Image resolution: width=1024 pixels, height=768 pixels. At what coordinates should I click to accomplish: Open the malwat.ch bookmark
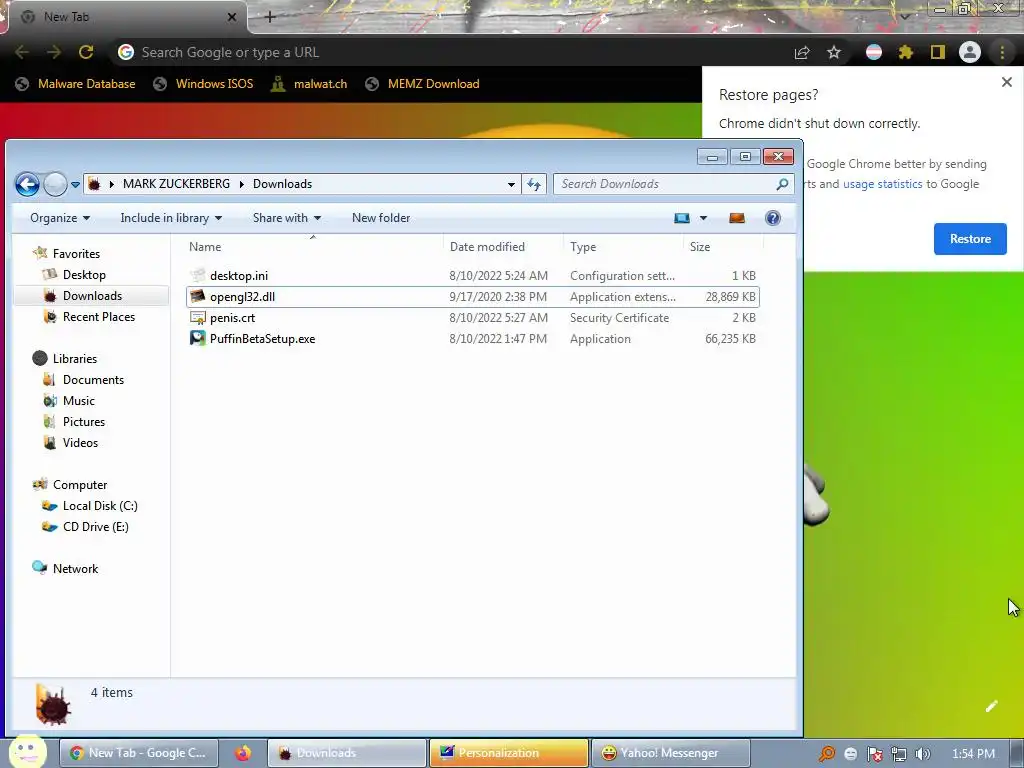(310, 84)
